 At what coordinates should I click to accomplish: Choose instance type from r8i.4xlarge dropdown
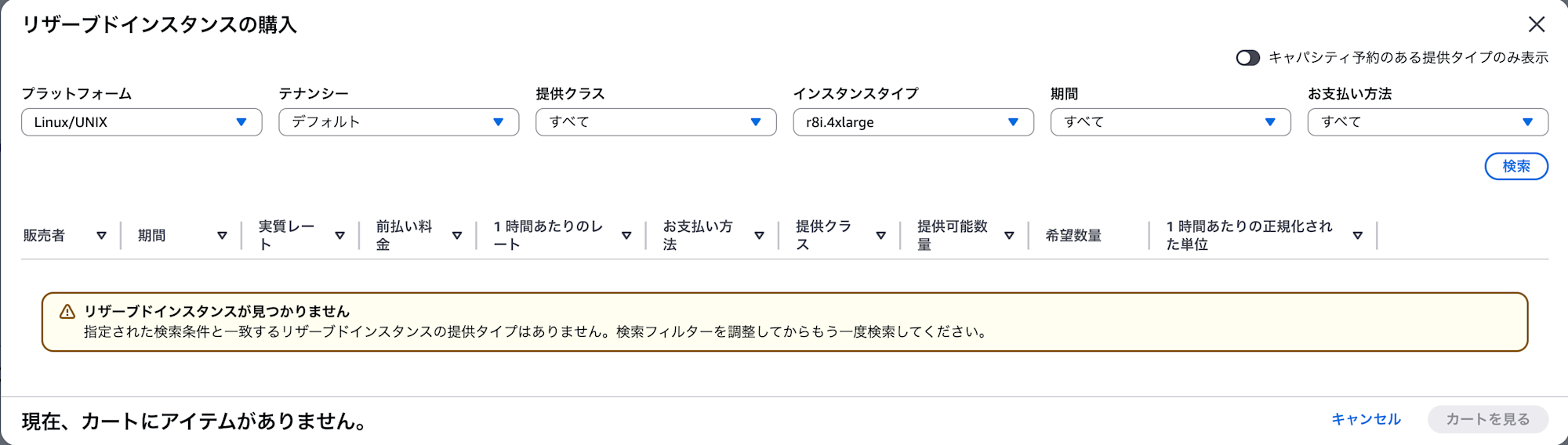pyautogui.click(x=913, y=122)
